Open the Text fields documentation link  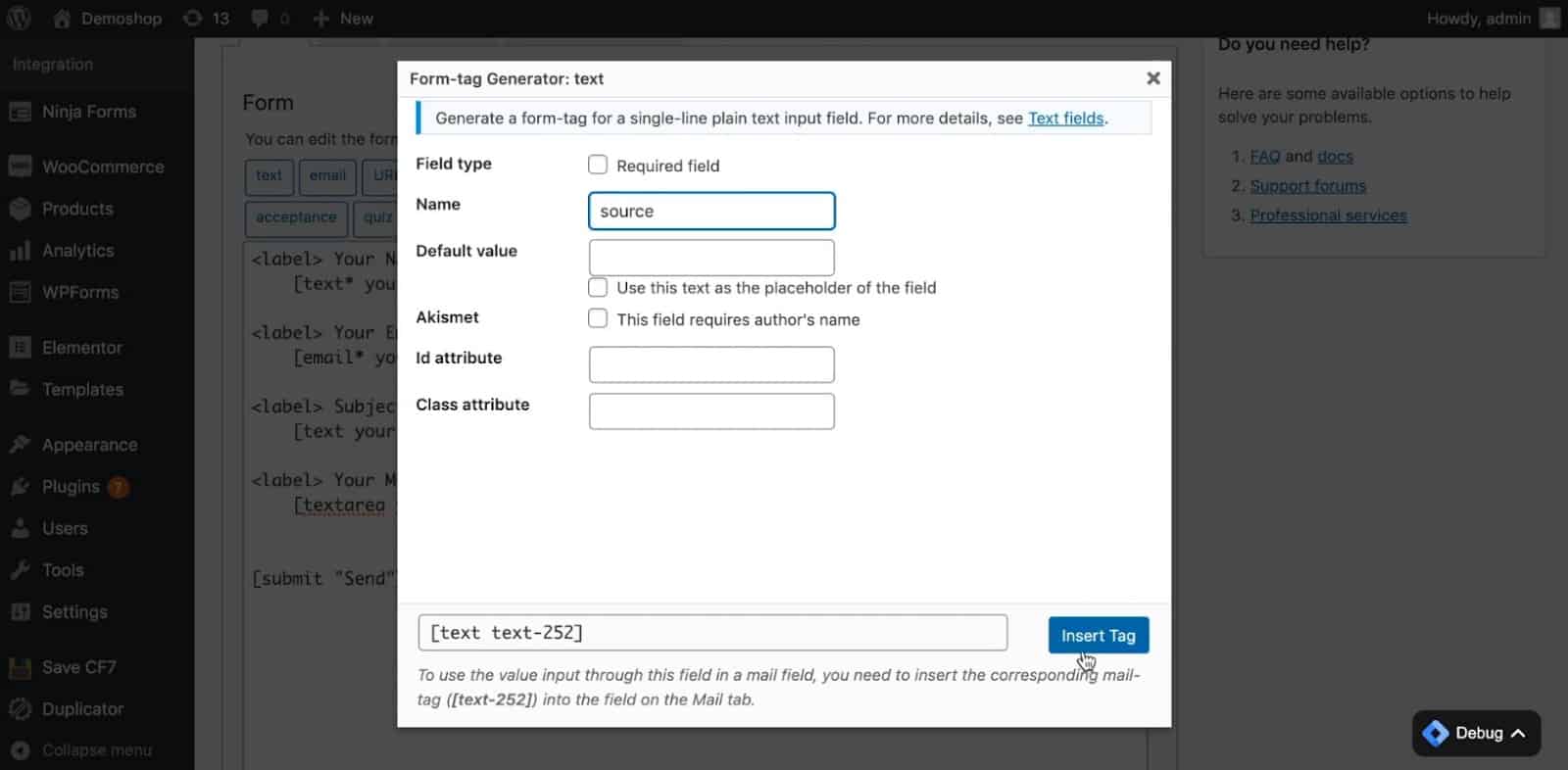click(1065, 118)
